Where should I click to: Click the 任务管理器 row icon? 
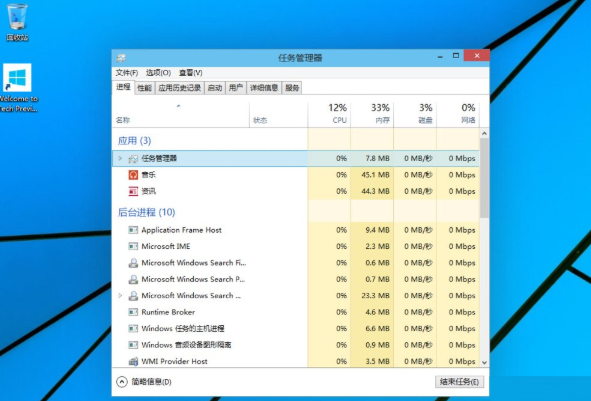click(133, 159)
